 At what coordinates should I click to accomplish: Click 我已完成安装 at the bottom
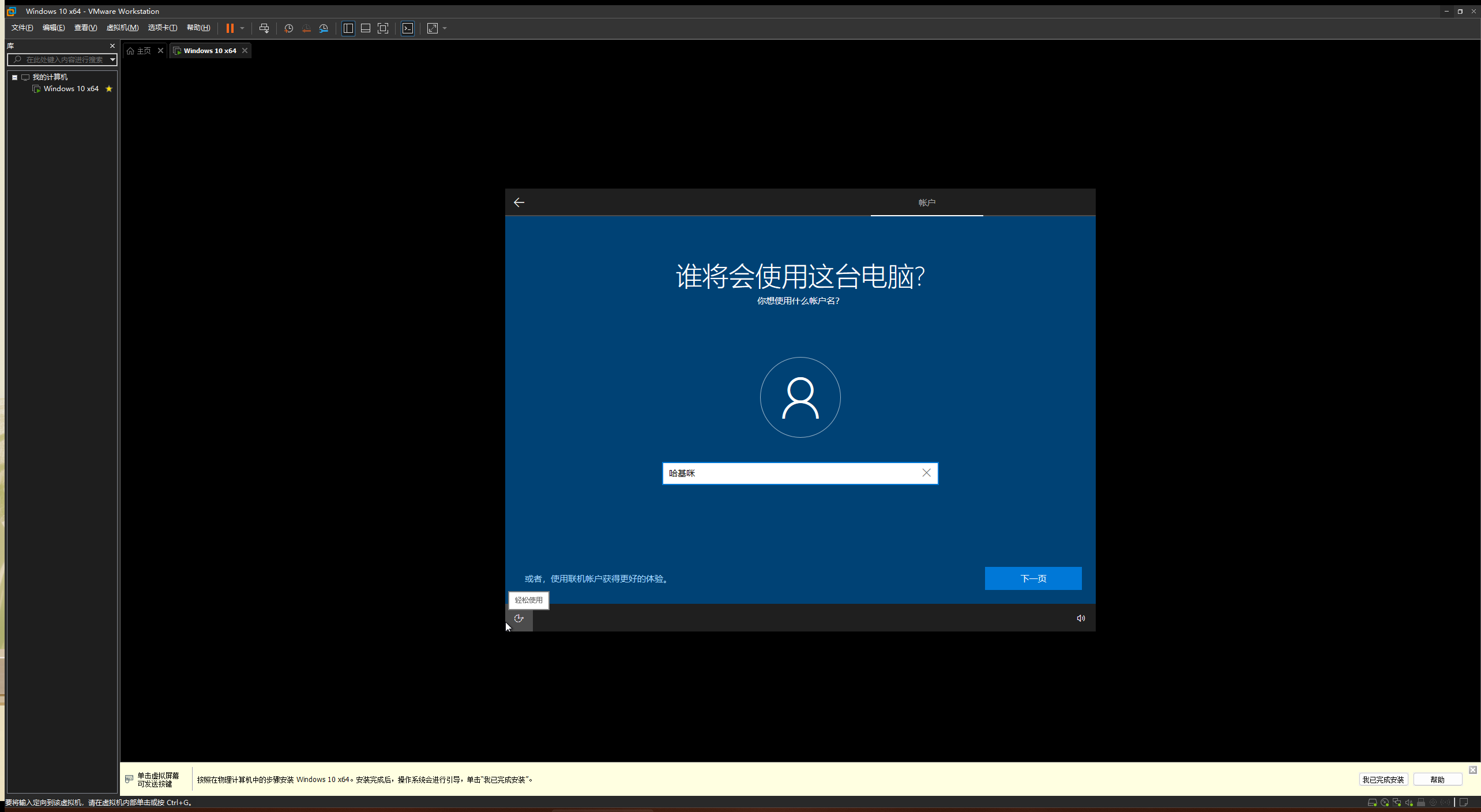pyautogui.click(x=1383, y=779)
